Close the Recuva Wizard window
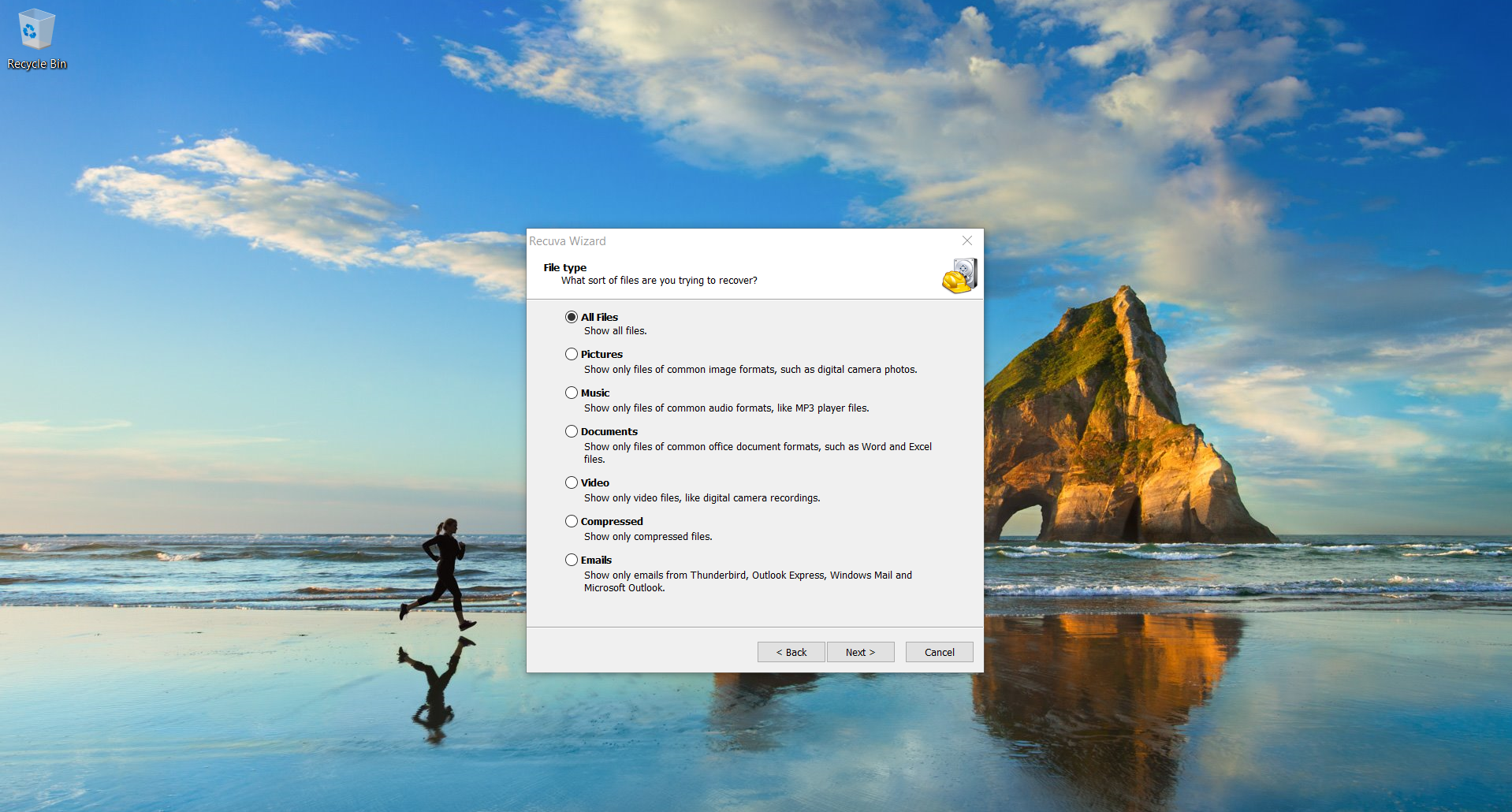This screenshot has height=812, width=1512. click(967, 241)
